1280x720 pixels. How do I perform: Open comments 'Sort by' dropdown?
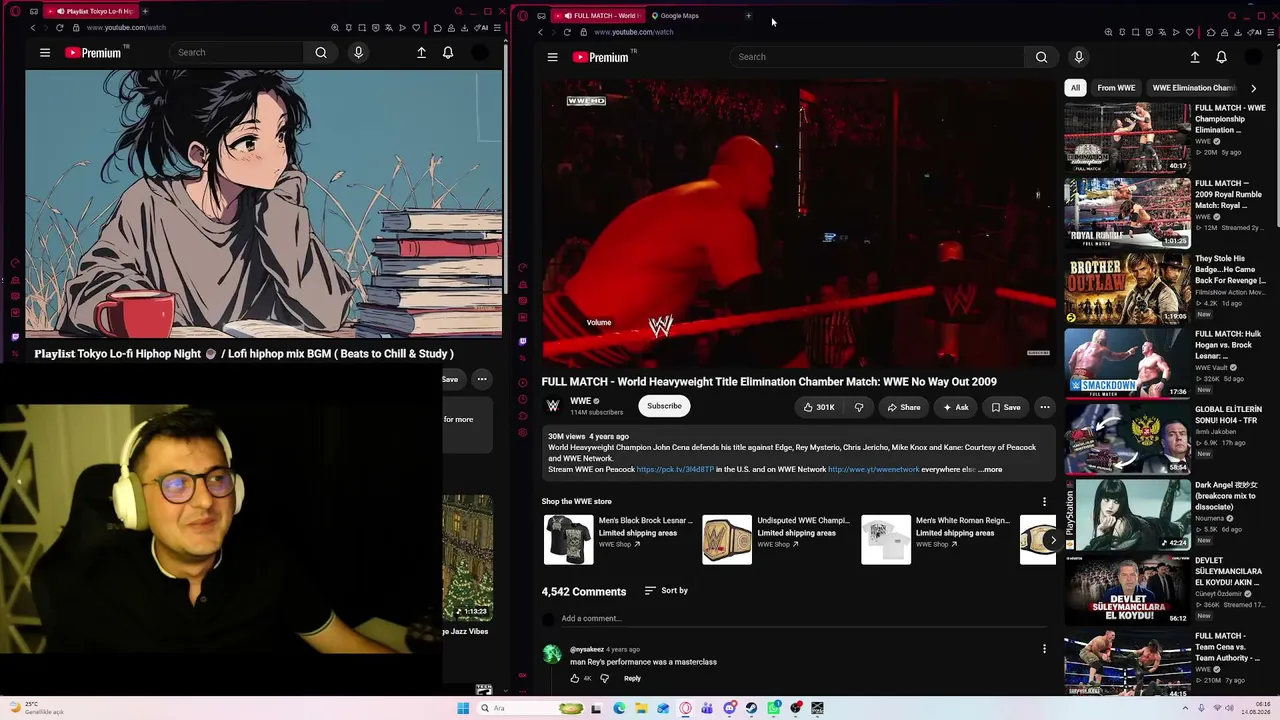(x=666, y=591)
